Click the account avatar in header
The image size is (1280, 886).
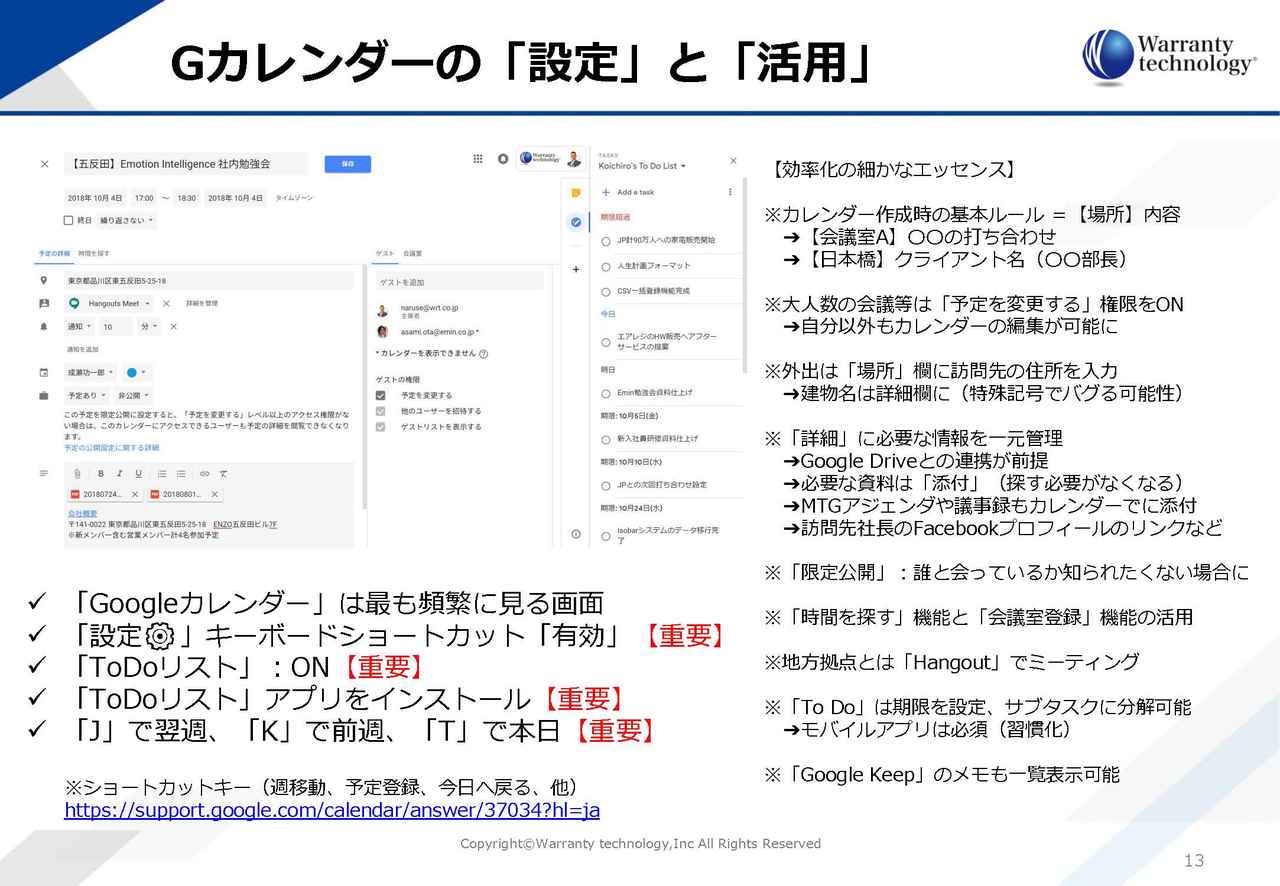tap(573, 158)
